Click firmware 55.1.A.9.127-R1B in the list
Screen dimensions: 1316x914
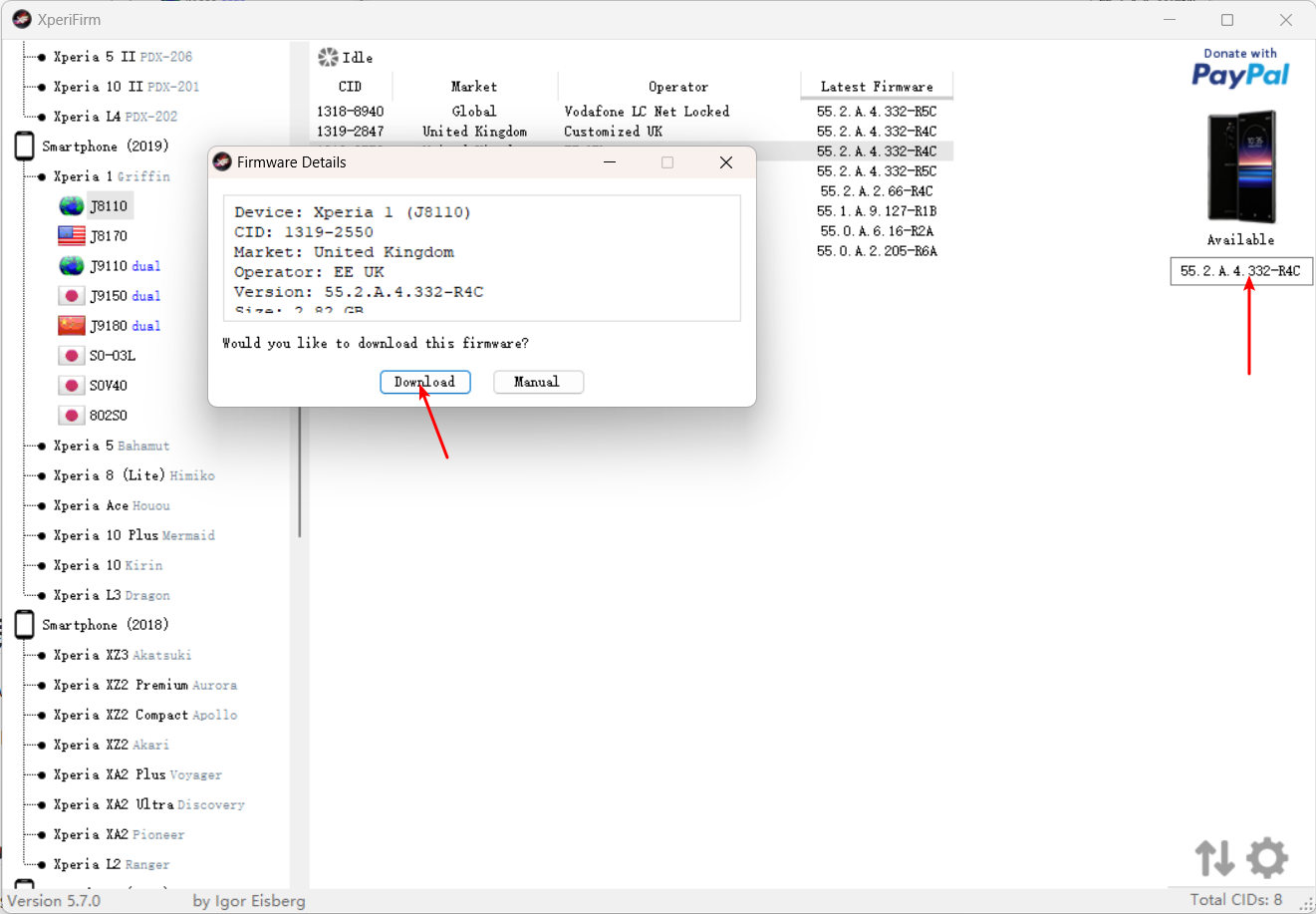click(877, 211)
